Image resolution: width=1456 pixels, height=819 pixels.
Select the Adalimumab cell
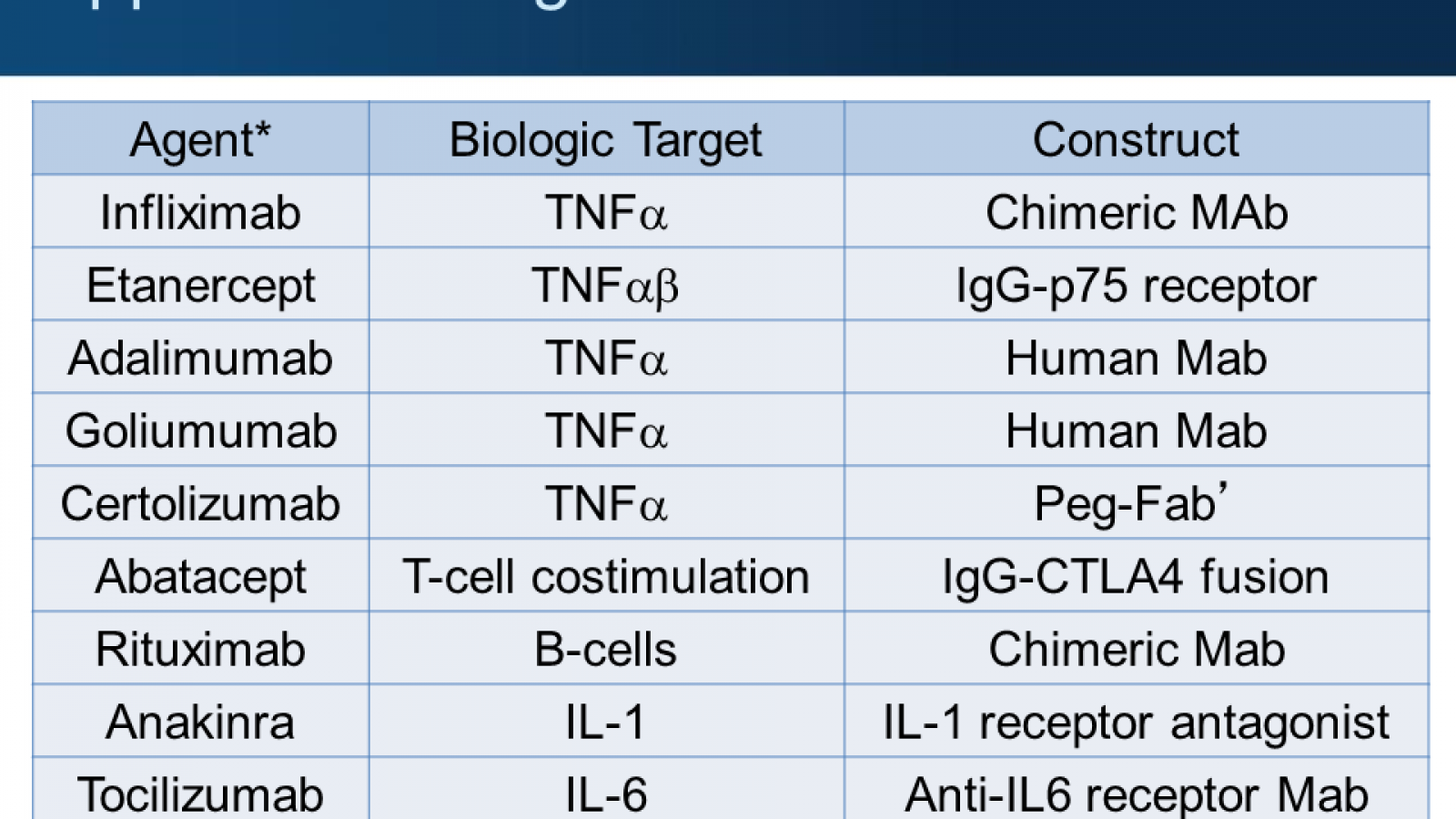200,359
